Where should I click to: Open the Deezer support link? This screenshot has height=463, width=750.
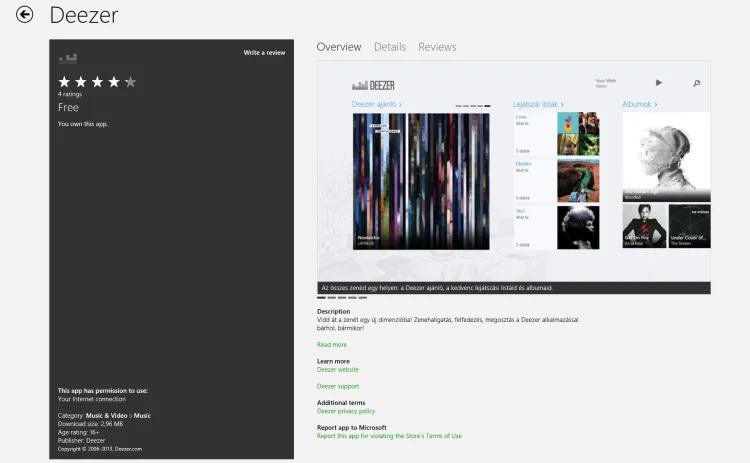(x=338, y=386)
